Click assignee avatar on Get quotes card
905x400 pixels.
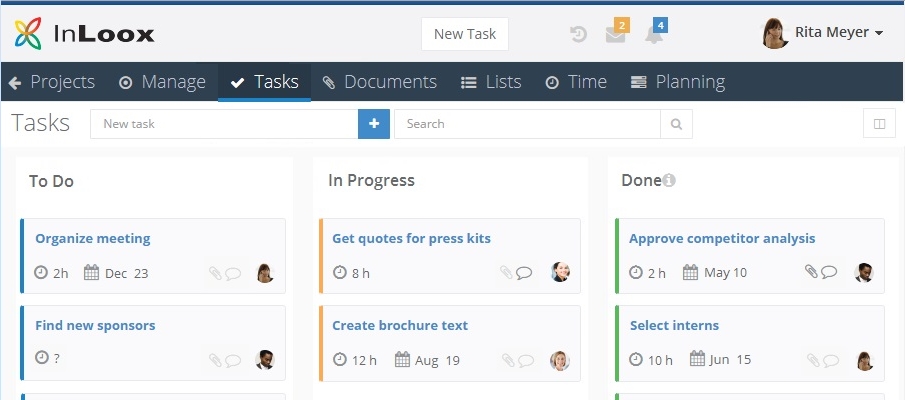tap(560, 272)
